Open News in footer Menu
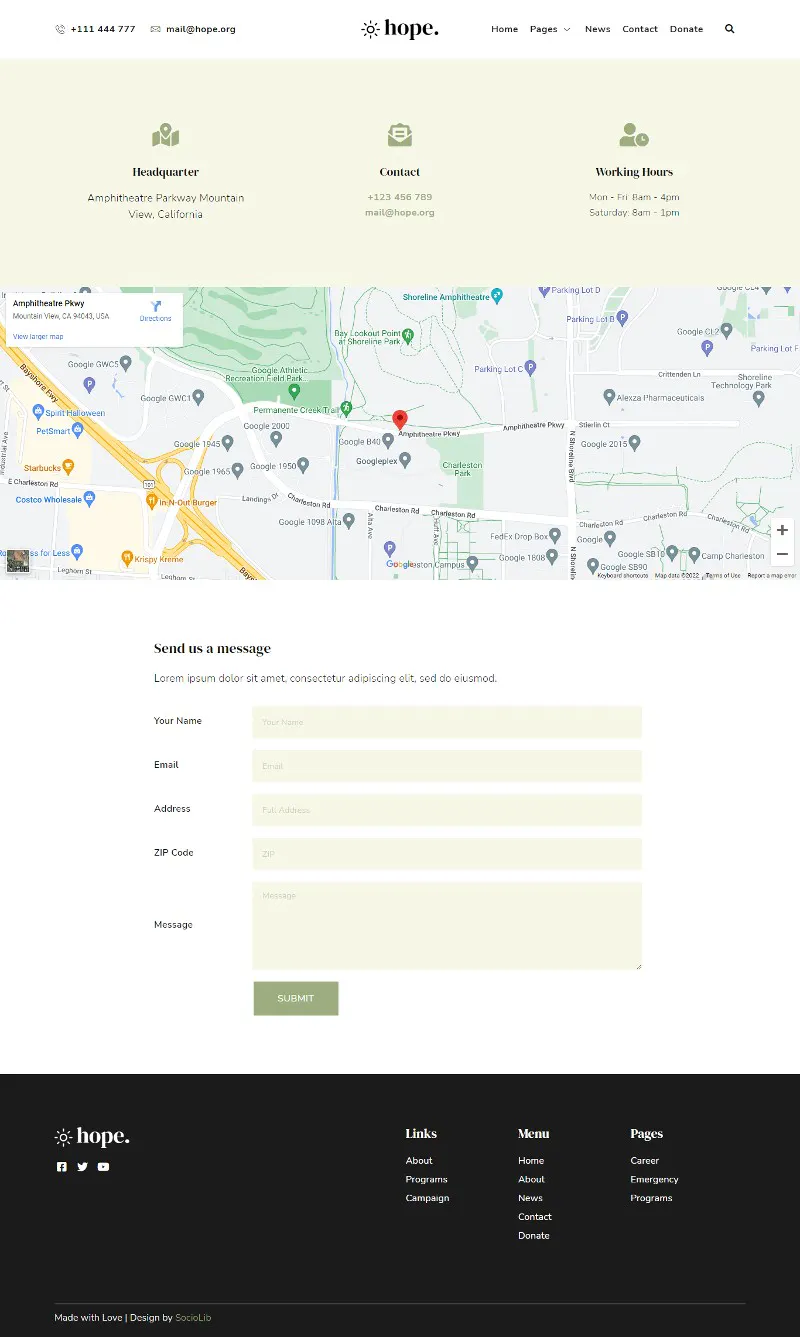The height and width of the screenshot is (1337, 800). [530, 1198]
